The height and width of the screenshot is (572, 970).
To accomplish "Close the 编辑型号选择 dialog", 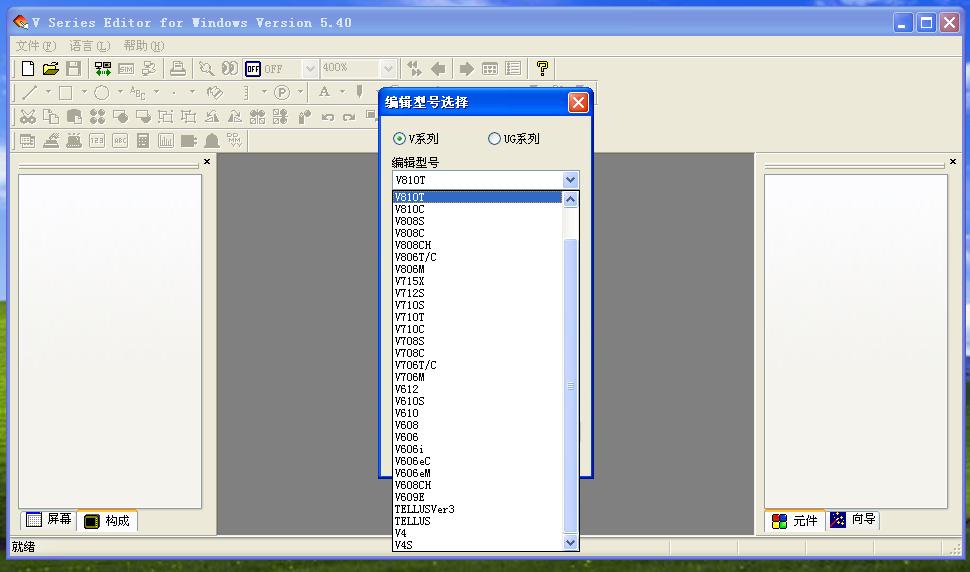I will (578, 102).
